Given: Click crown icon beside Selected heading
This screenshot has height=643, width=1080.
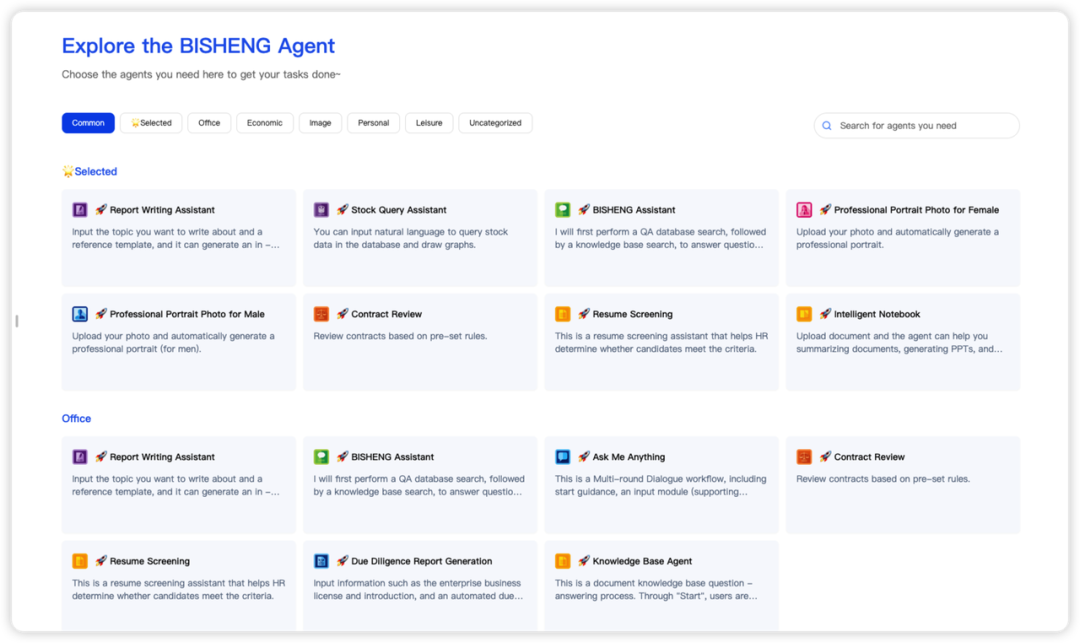Looking at the screenshot, I should (68, 171).
